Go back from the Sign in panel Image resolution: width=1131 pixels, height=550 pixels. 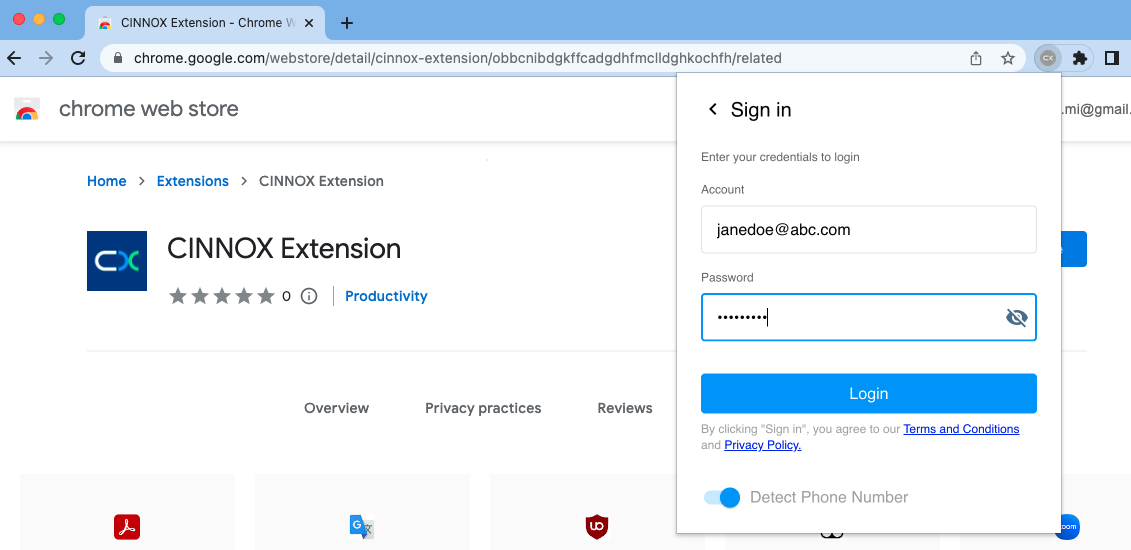(x=713, y=110)
